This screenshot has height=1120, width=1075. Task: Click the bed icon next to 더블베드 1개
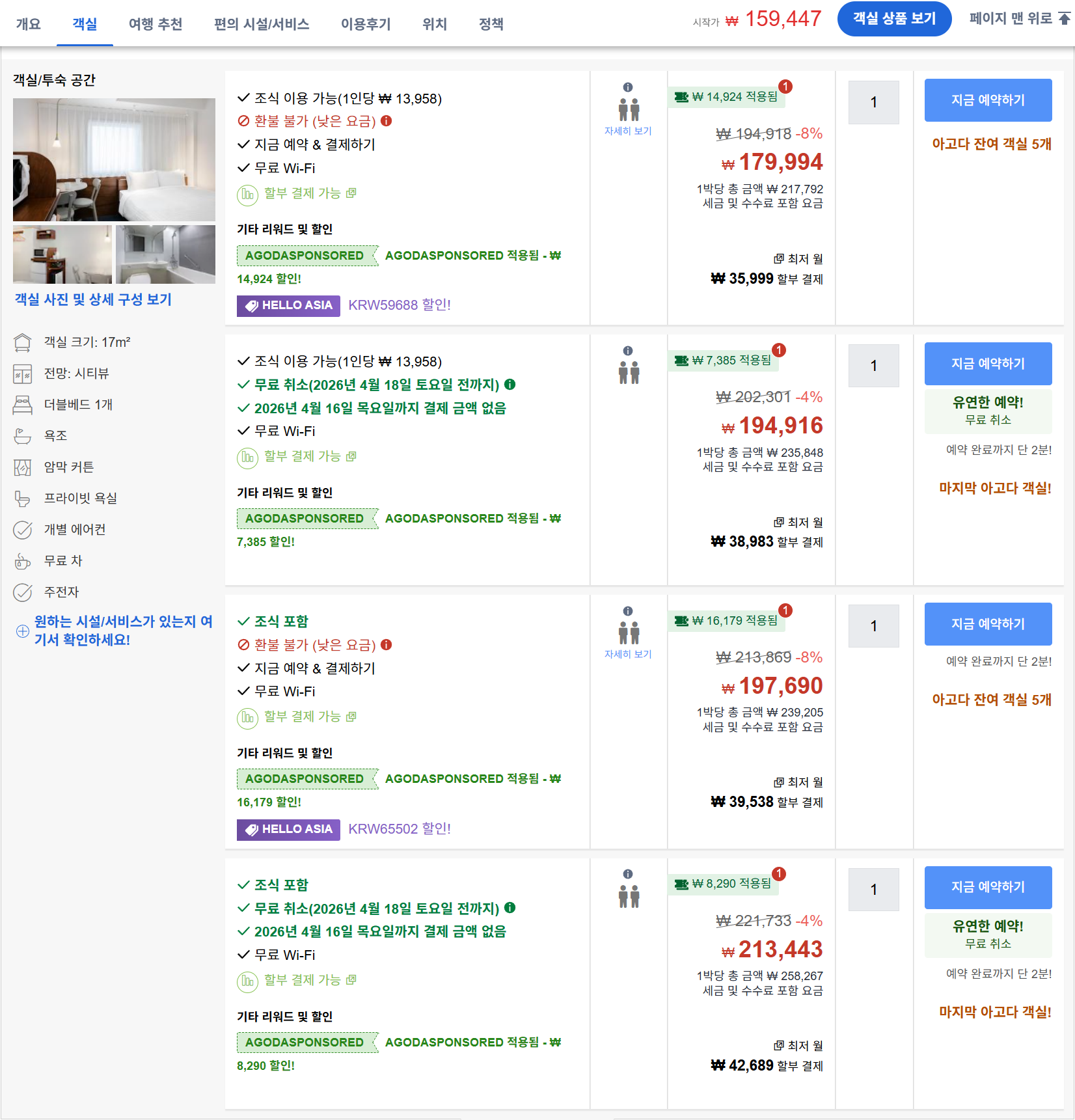point(23,404)
